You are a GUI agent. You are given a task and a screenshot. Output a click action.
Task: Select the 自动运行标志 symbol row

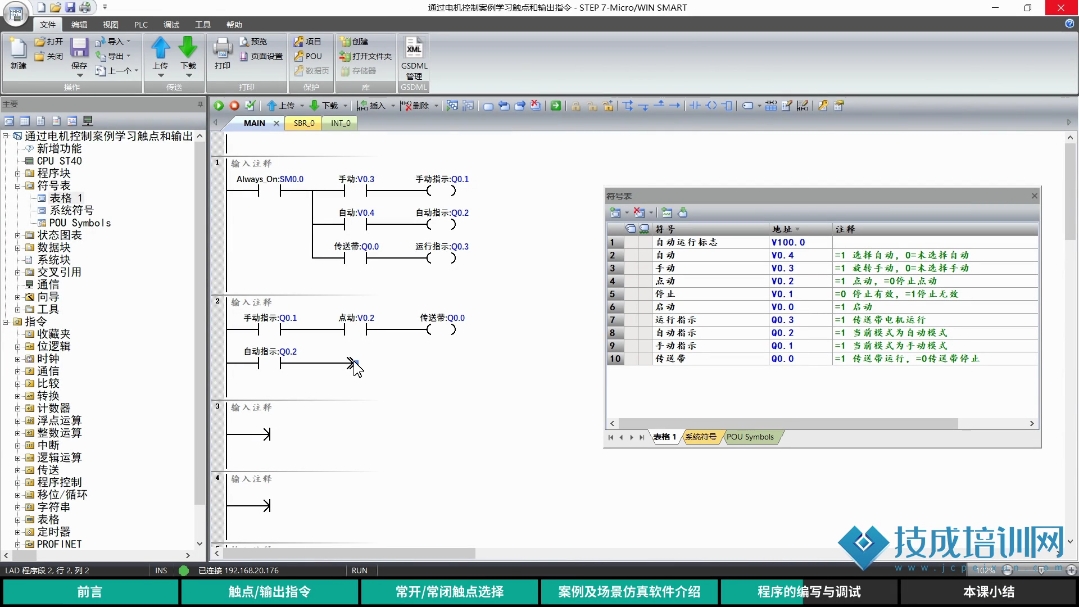pyautogui.click(x=822, y=242)
